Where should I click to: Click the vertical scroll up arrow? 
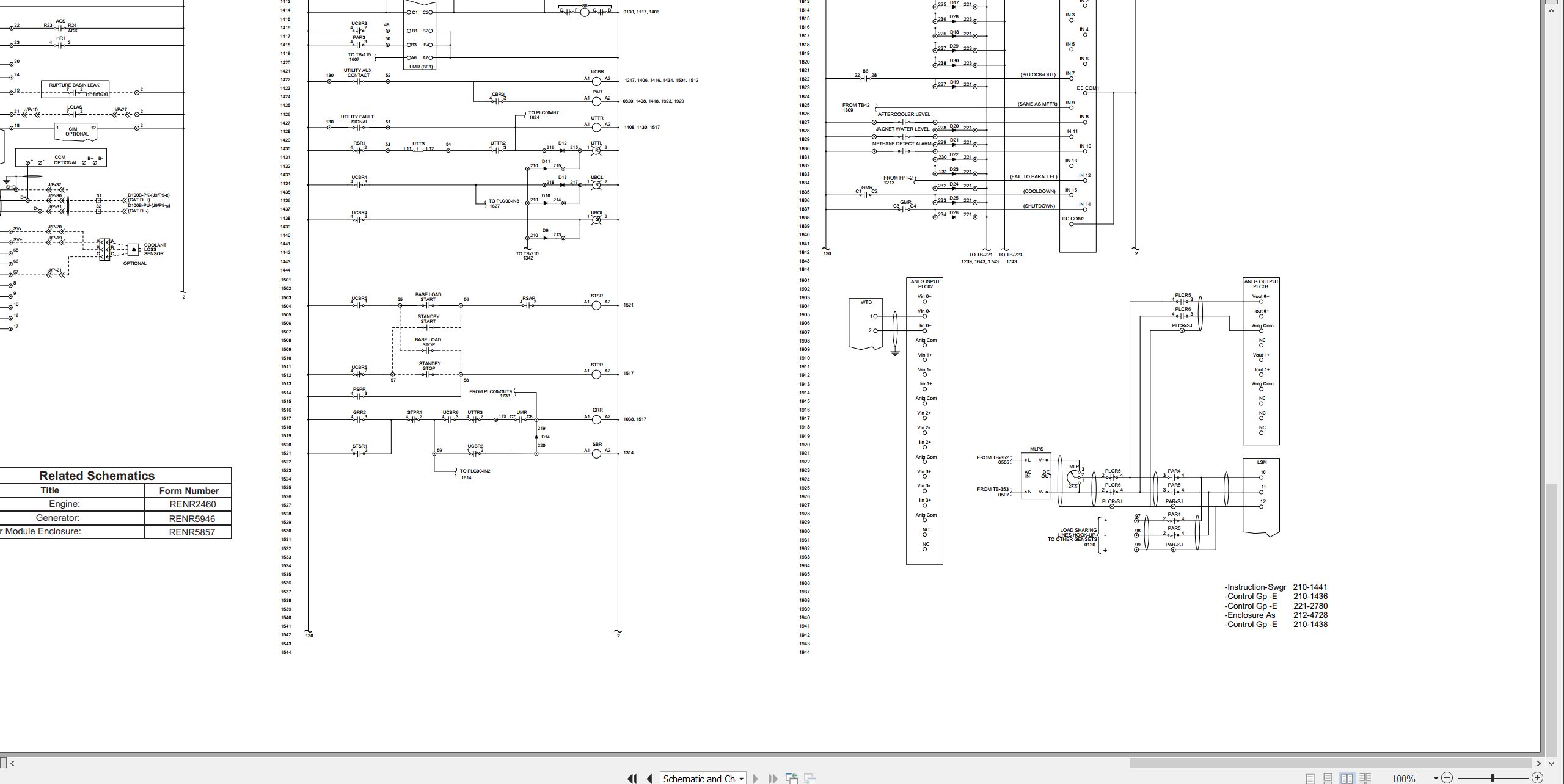click(1551, 10)
